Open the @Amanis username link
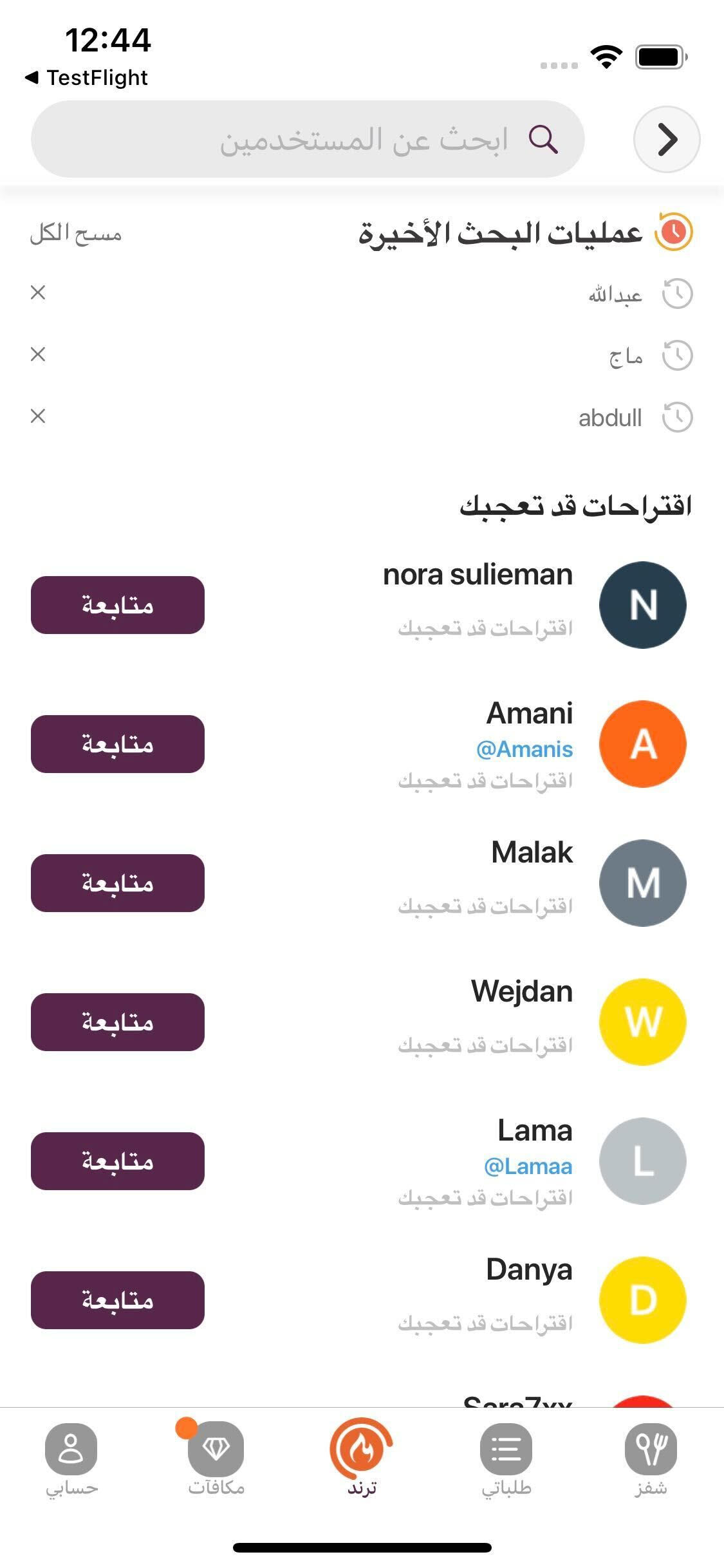Screen dimensions: 724x1568 pos(524,749)
